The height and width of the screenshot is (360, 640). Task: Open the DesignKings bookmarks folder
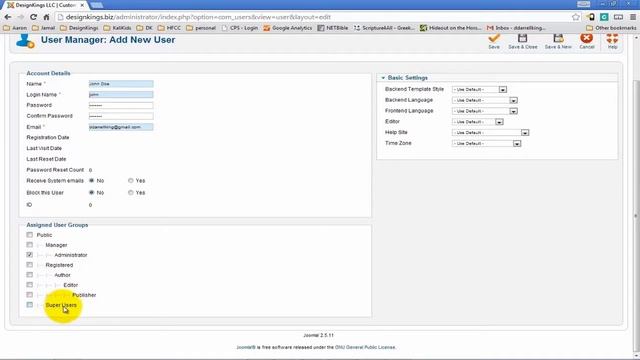coord(79,28)
